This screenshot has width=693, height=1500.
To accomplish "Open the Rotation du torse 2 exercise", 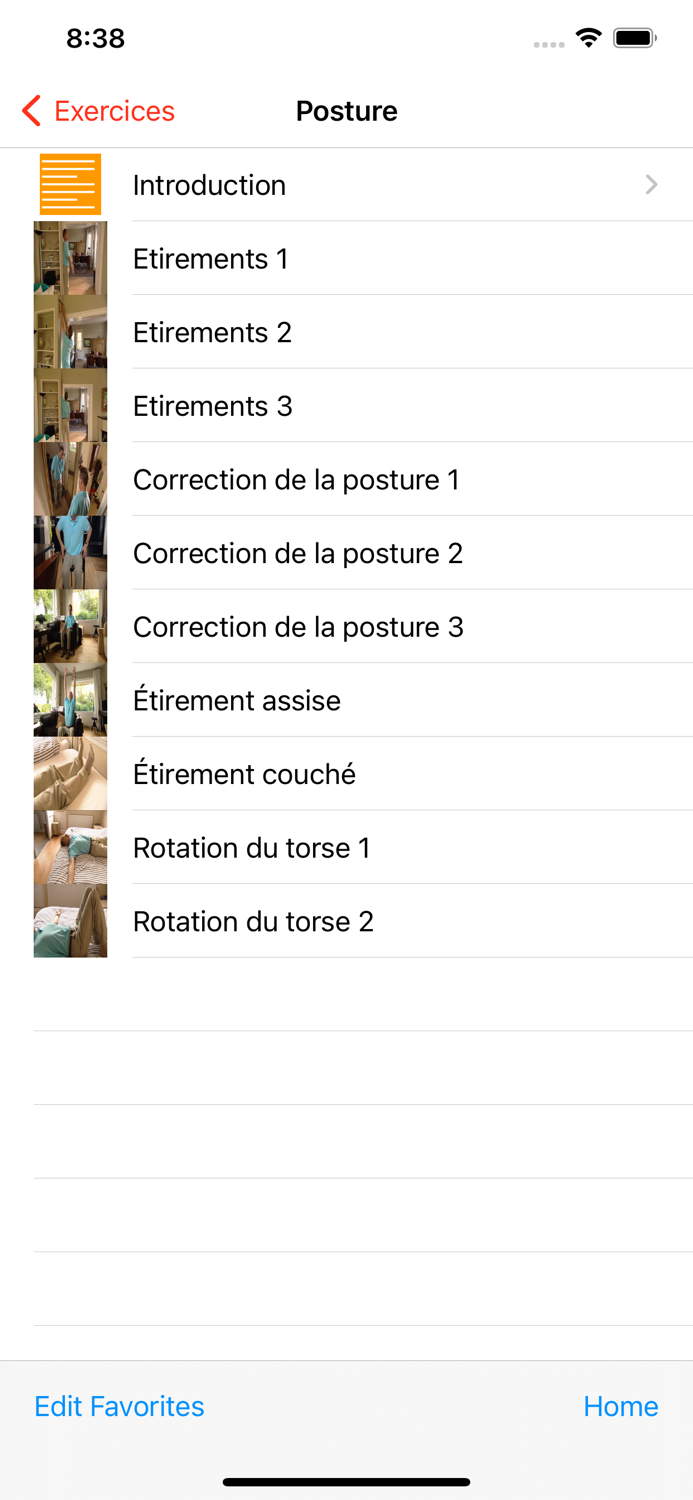I will coord(251,920).
